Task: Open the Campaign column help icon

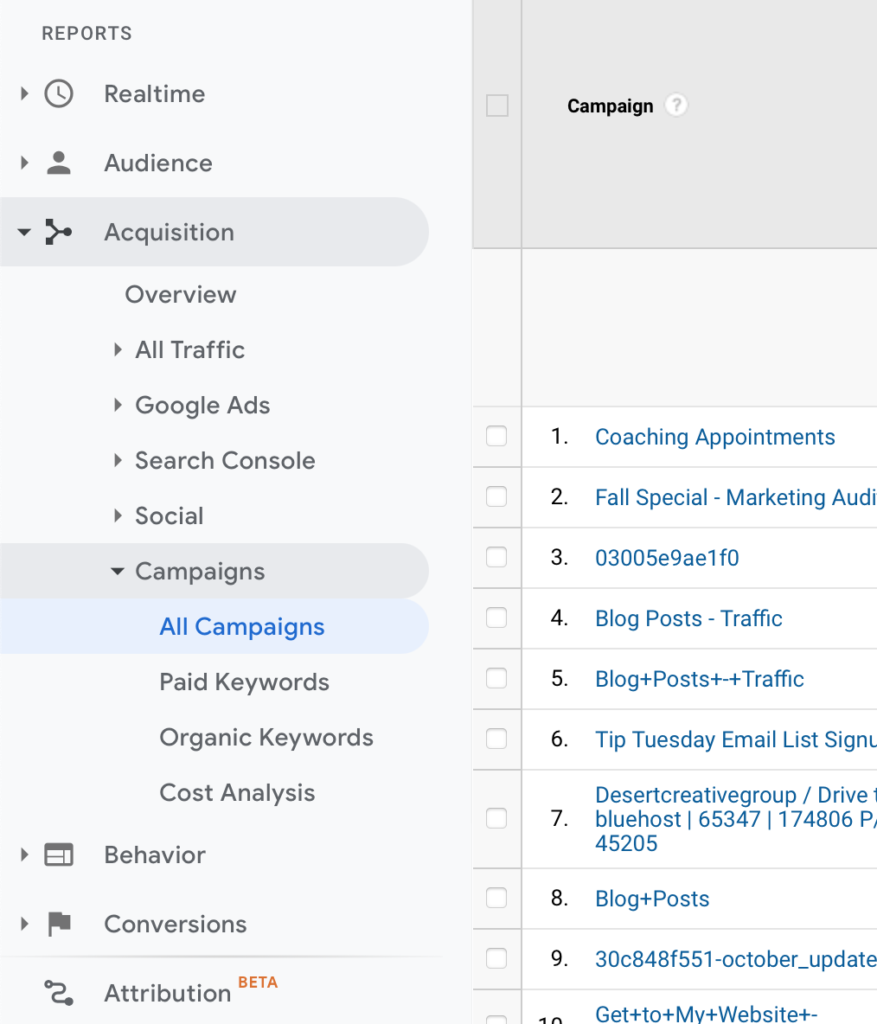Action: coord(676,106)
